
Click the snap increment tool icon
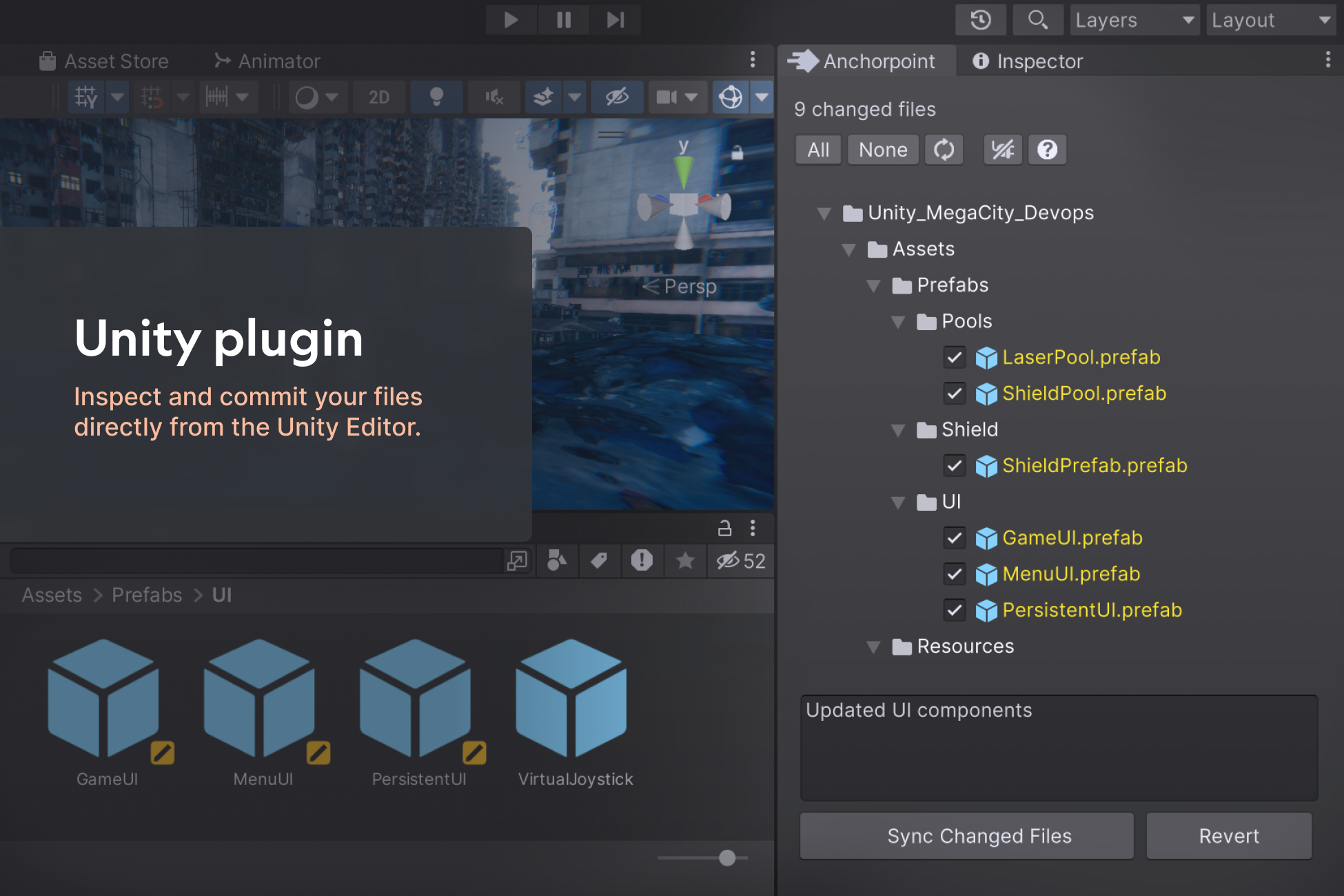click(x=152, y=97)
